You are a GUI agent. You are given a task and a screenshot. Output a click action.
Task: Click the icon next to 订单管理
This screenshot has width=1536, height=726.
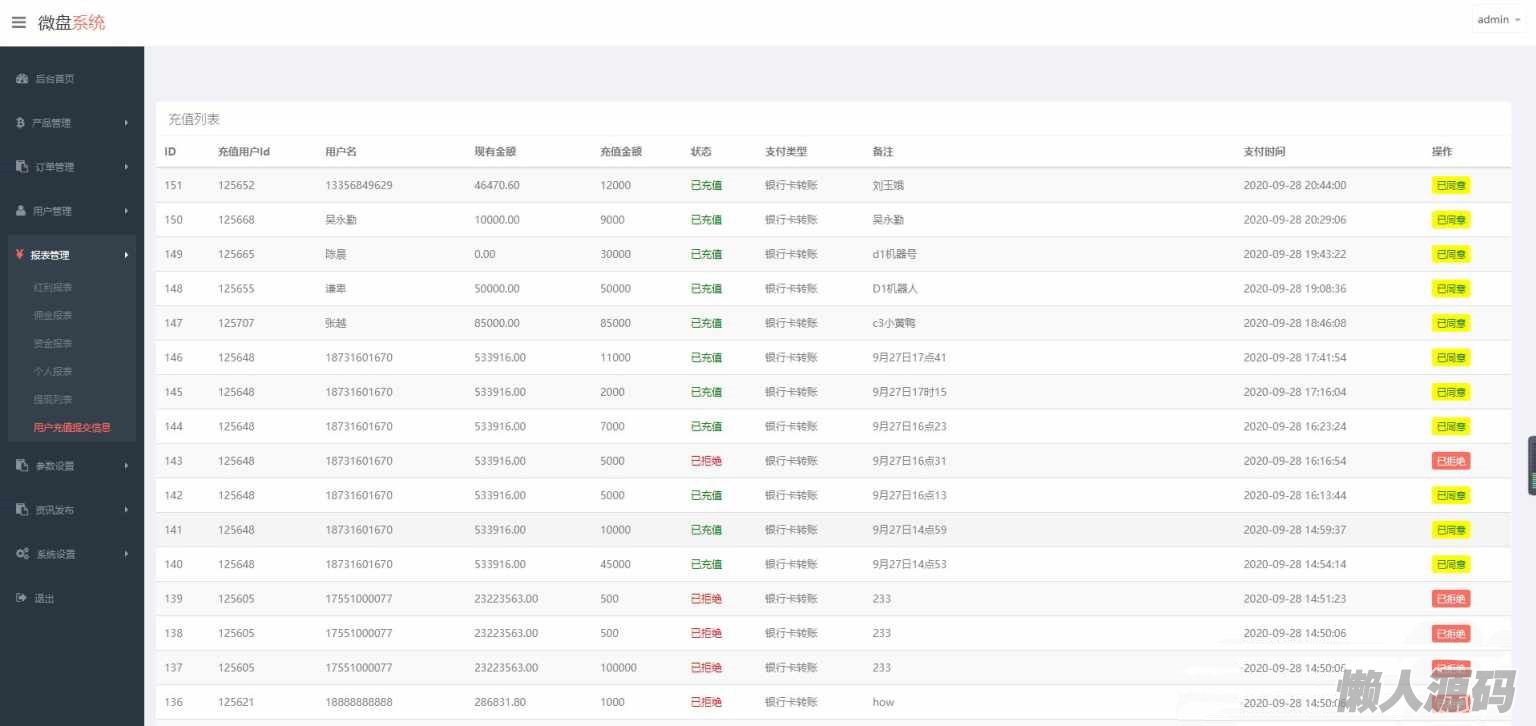pyautogui.click(x=22, y=167)
